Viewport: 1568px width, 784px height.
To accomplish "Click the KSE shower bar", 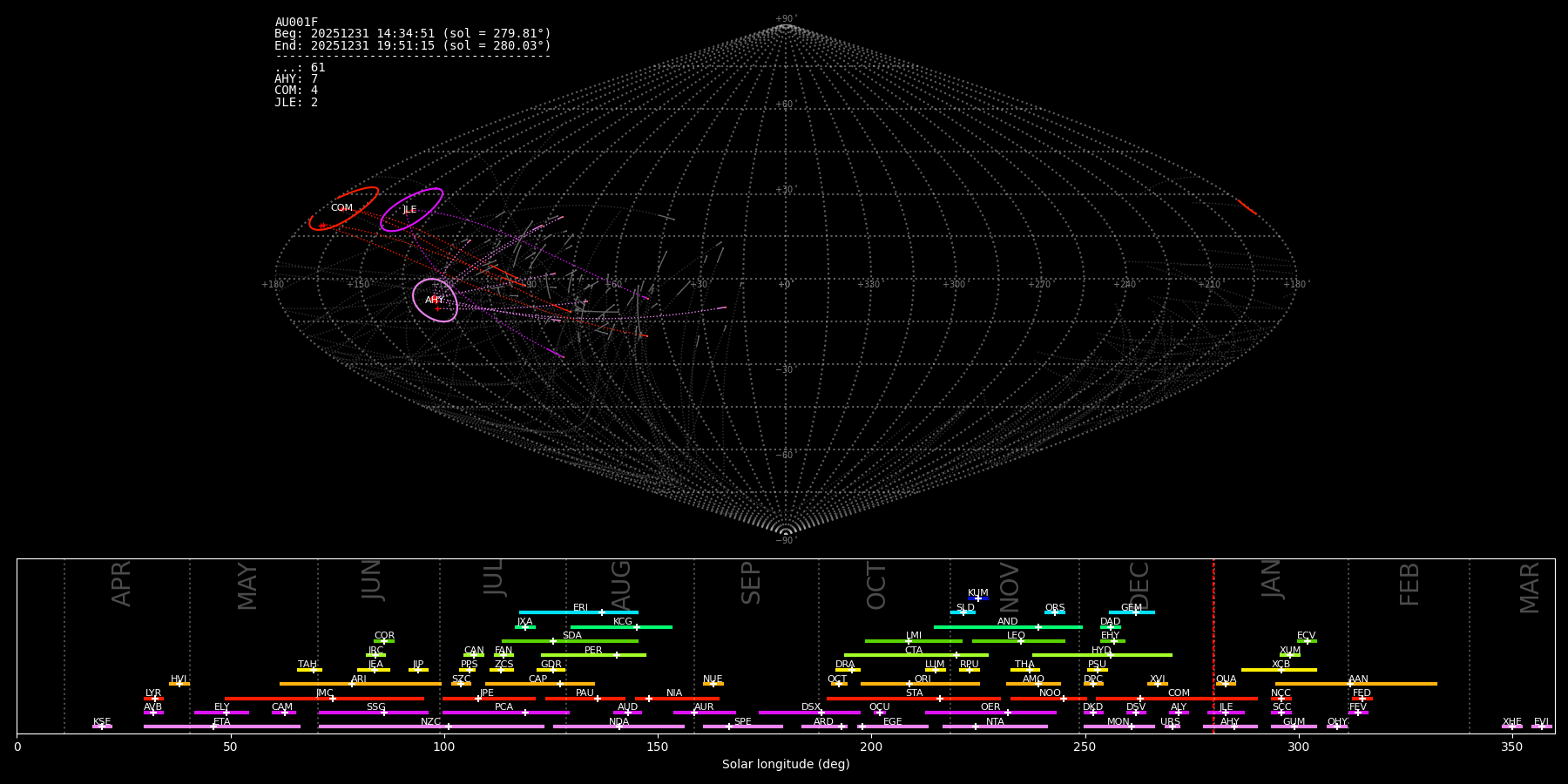I will pos(102,727).
